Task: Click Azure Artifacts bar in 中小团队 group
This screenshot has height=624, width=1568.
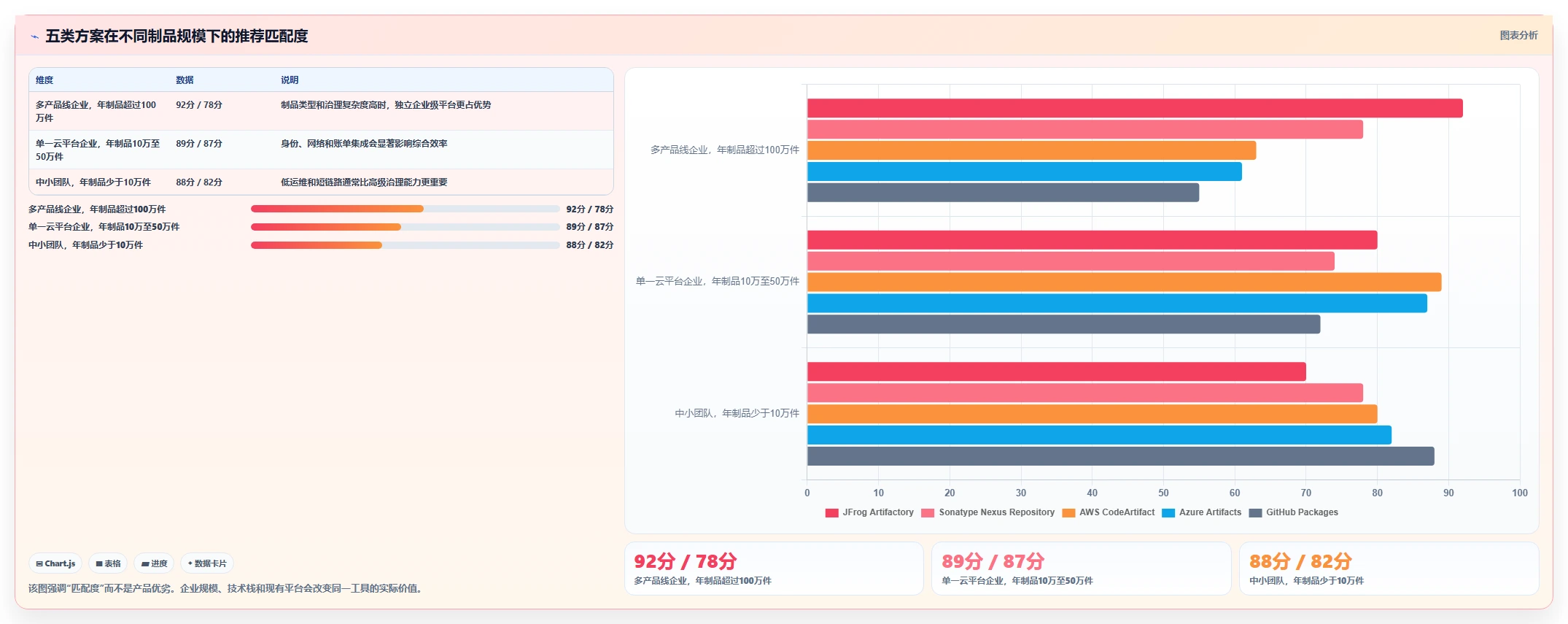Action: click(1099, 435)
